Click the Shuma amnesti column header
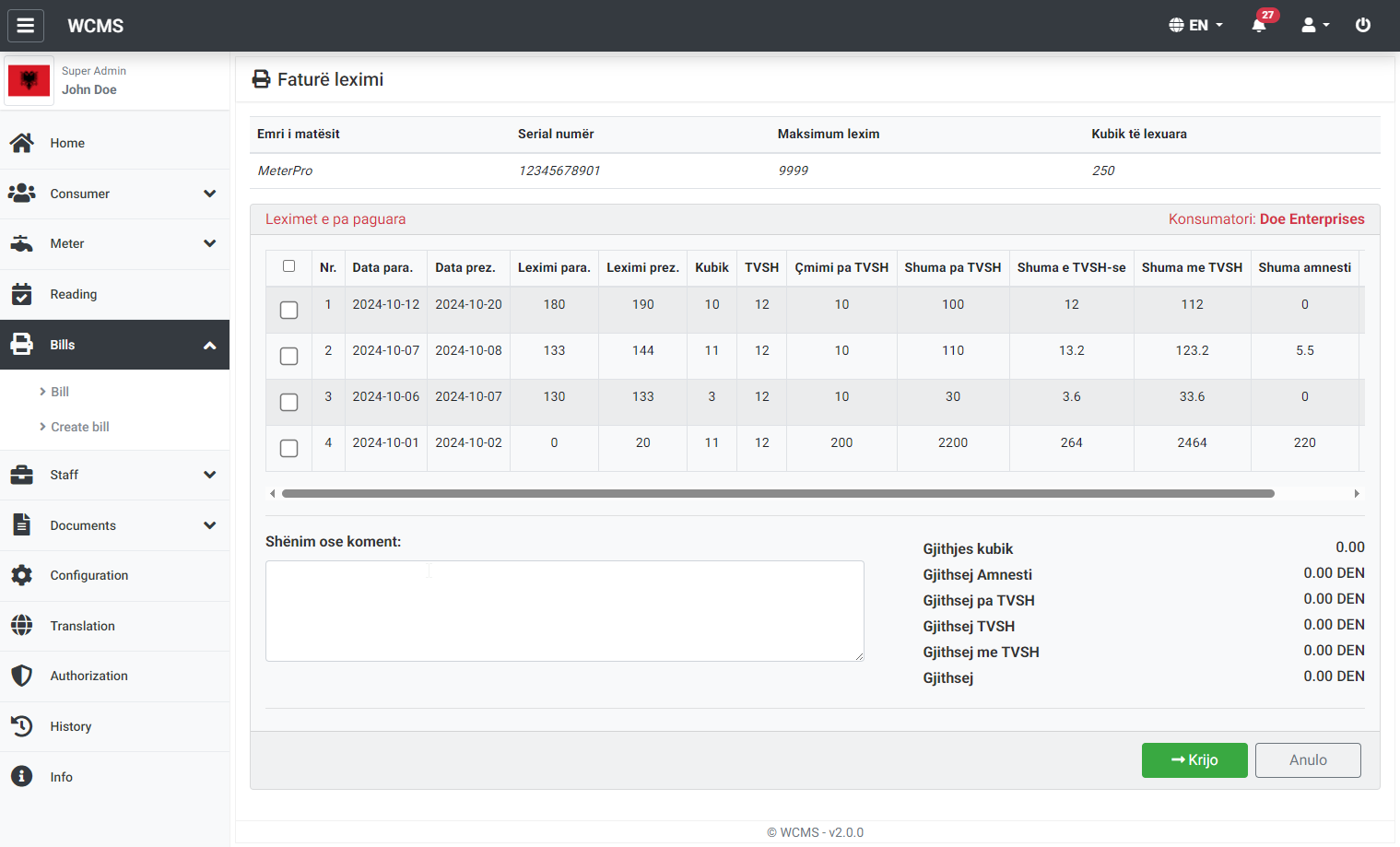Image resolution: width=1400 pixels, height=847 pixels. (1305, 267)
